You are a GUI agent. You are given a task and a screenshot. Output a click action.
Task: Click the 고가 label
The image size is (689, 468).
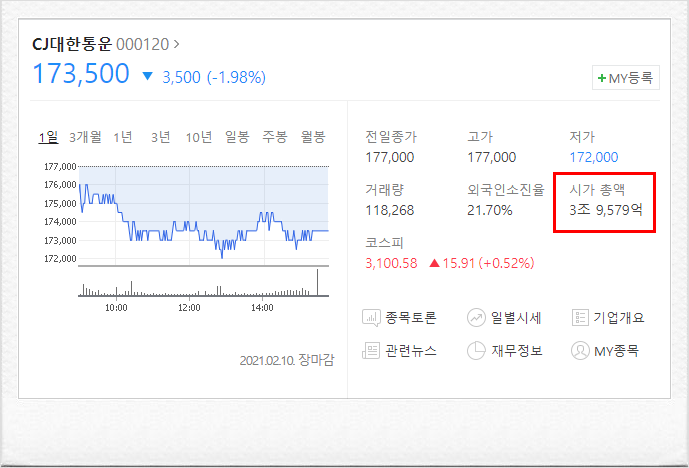pyautogui.click(x=480, y=137)
